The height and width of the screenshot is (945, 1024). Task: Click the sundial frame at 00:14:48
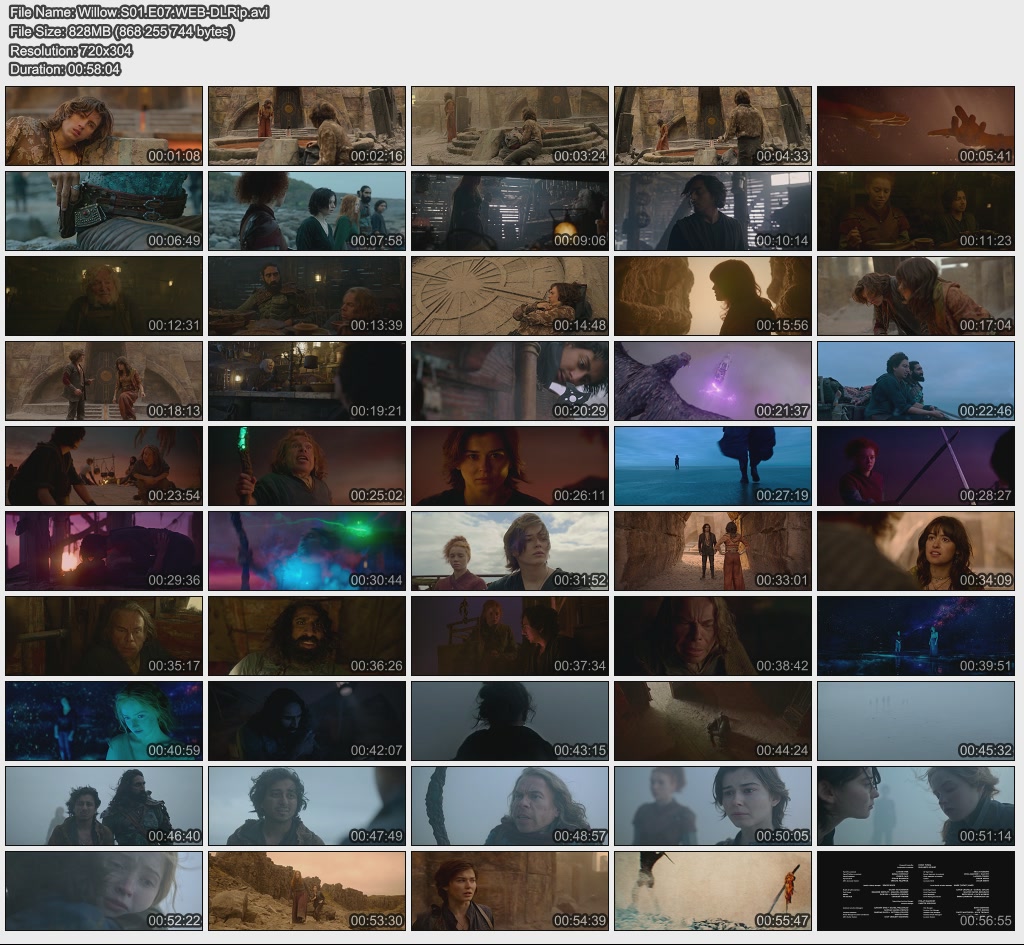coord(510,296)
